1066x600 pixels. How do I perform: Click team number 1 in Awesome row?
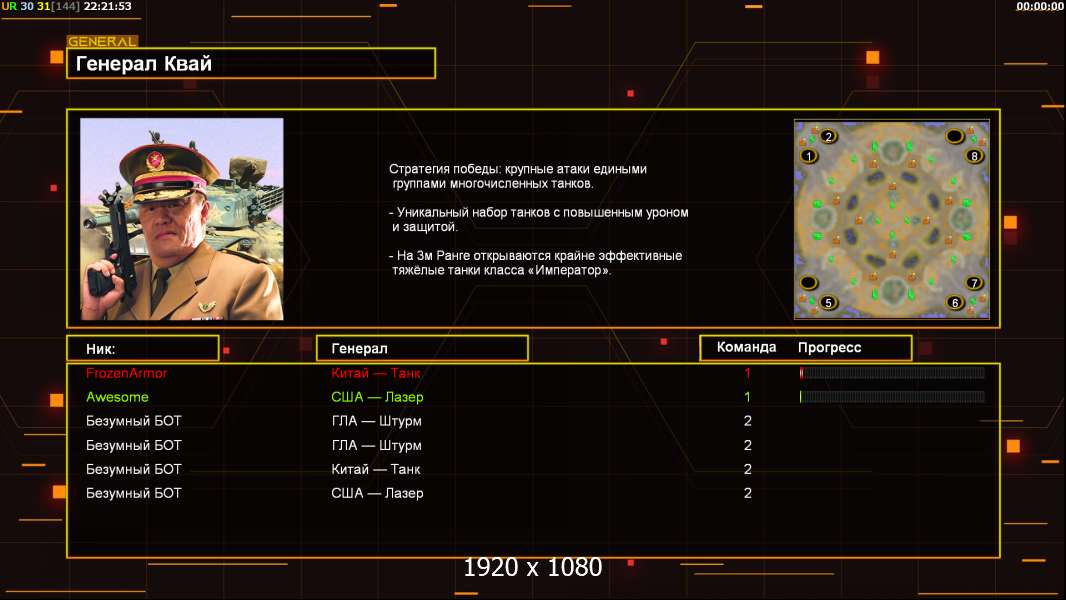pyautogui.click(x=747, y=397)
